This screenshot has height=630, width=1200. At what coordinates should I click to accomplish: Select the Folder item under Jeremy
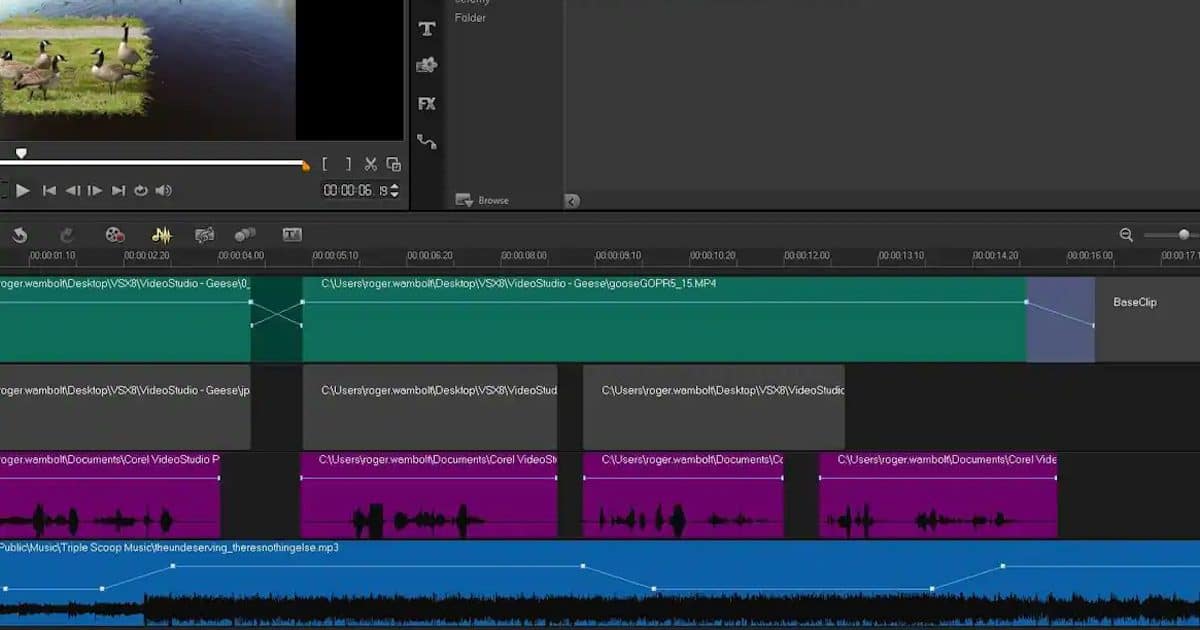(x=470, y=17)
